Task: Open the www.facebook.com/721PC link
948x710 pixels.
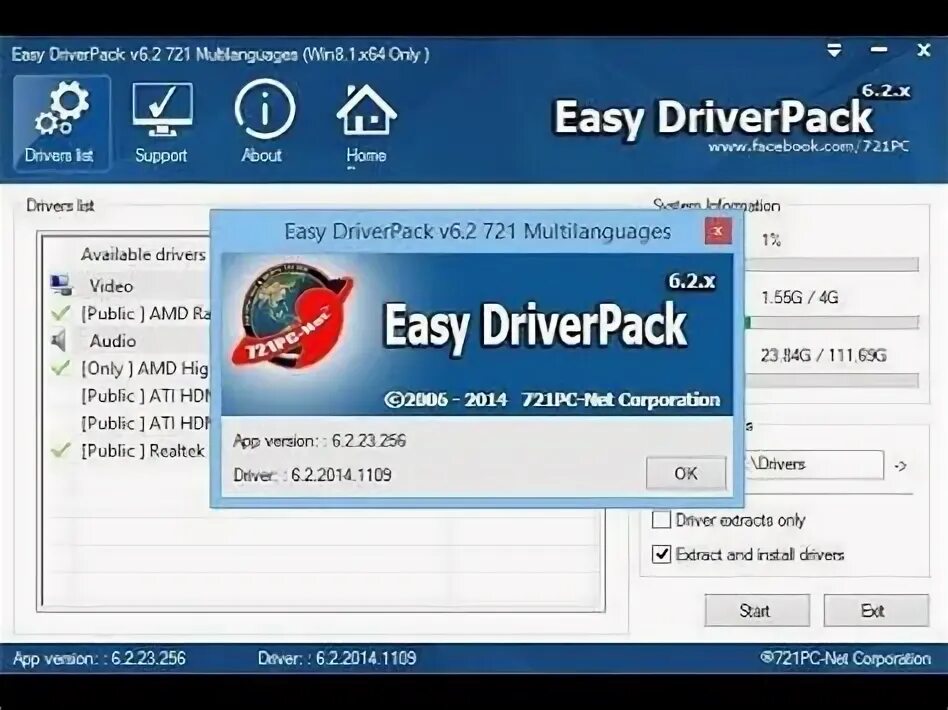Action: (808, 146)
